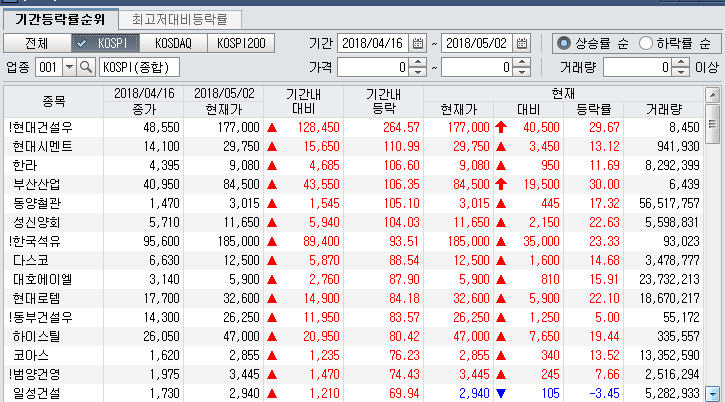This screenshot has width=725, height=402.
Task: Select the !범양건영 stock row
Action: [x=354, y=374]
